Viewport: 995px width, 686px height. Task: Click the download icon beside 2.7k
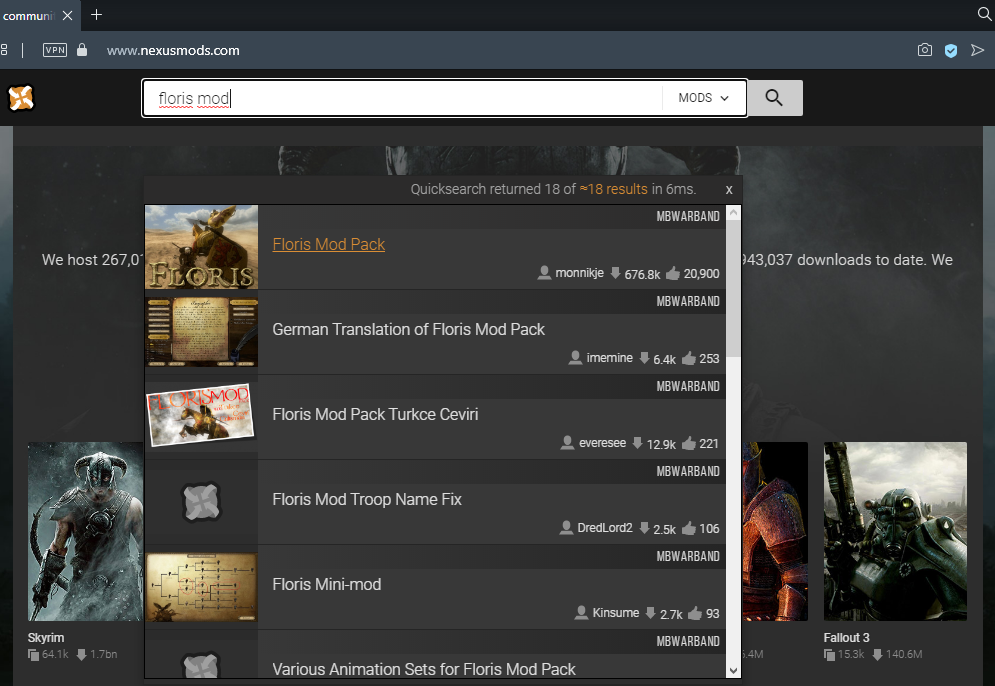(650, 613)
